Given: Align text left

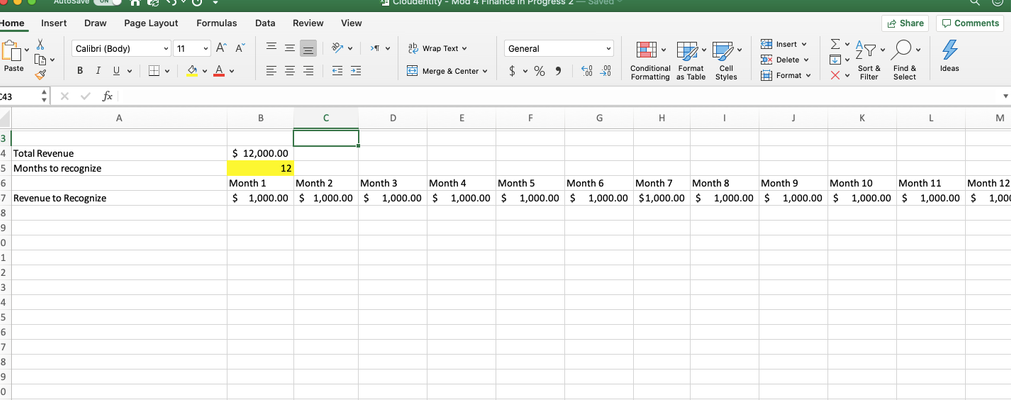Looking at the screenshot, I should 271,71.
